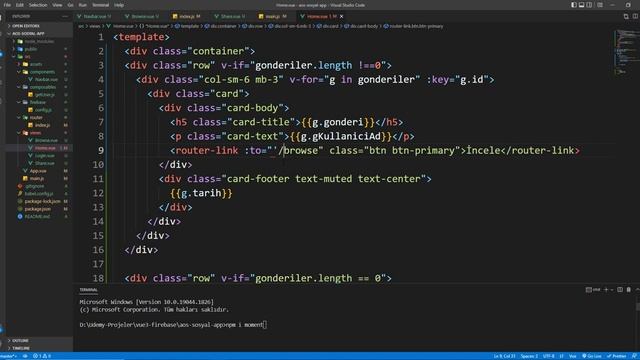Open the File menu
This screenshot has height=360, width=640.
(7, 5)
